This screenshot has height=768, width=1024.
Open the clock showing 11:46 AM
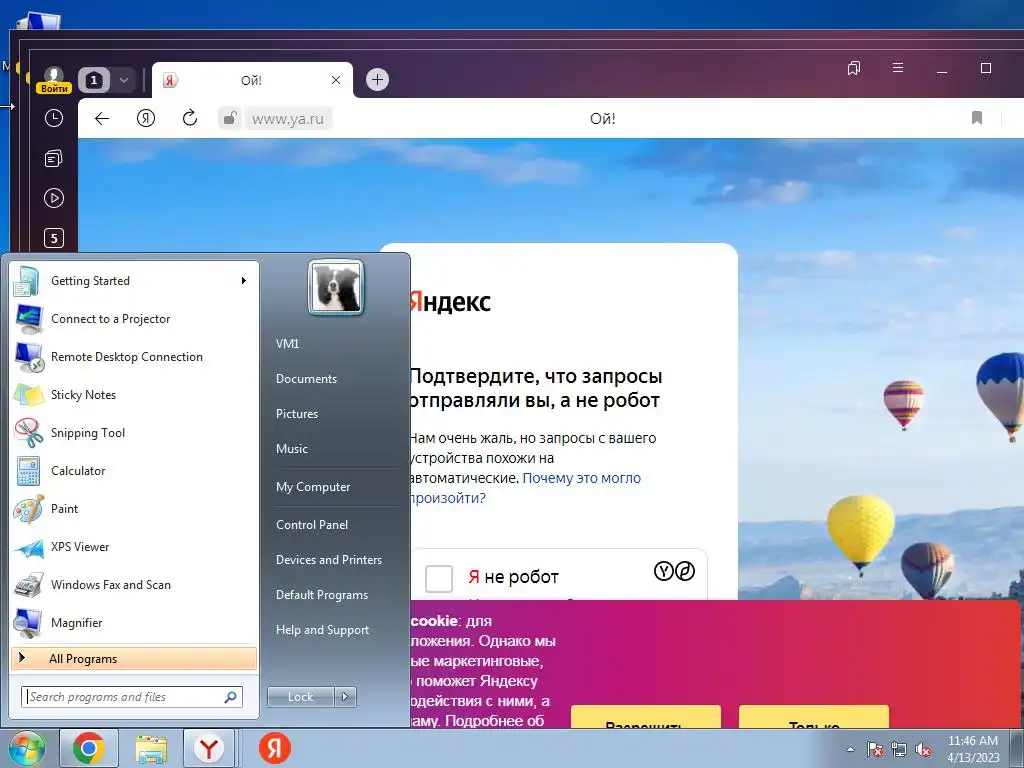coord(973,749)
